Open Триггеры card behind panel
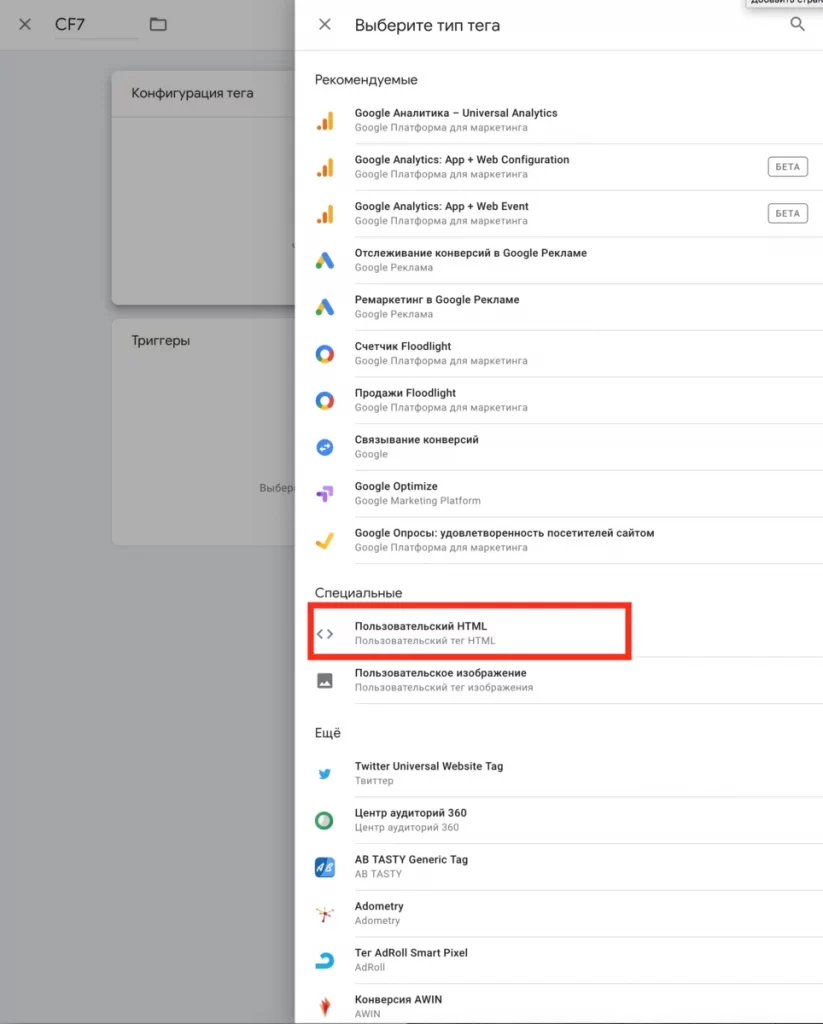Screen dimensions: 823x1024 pyautogui.click(x=203, y=432)
